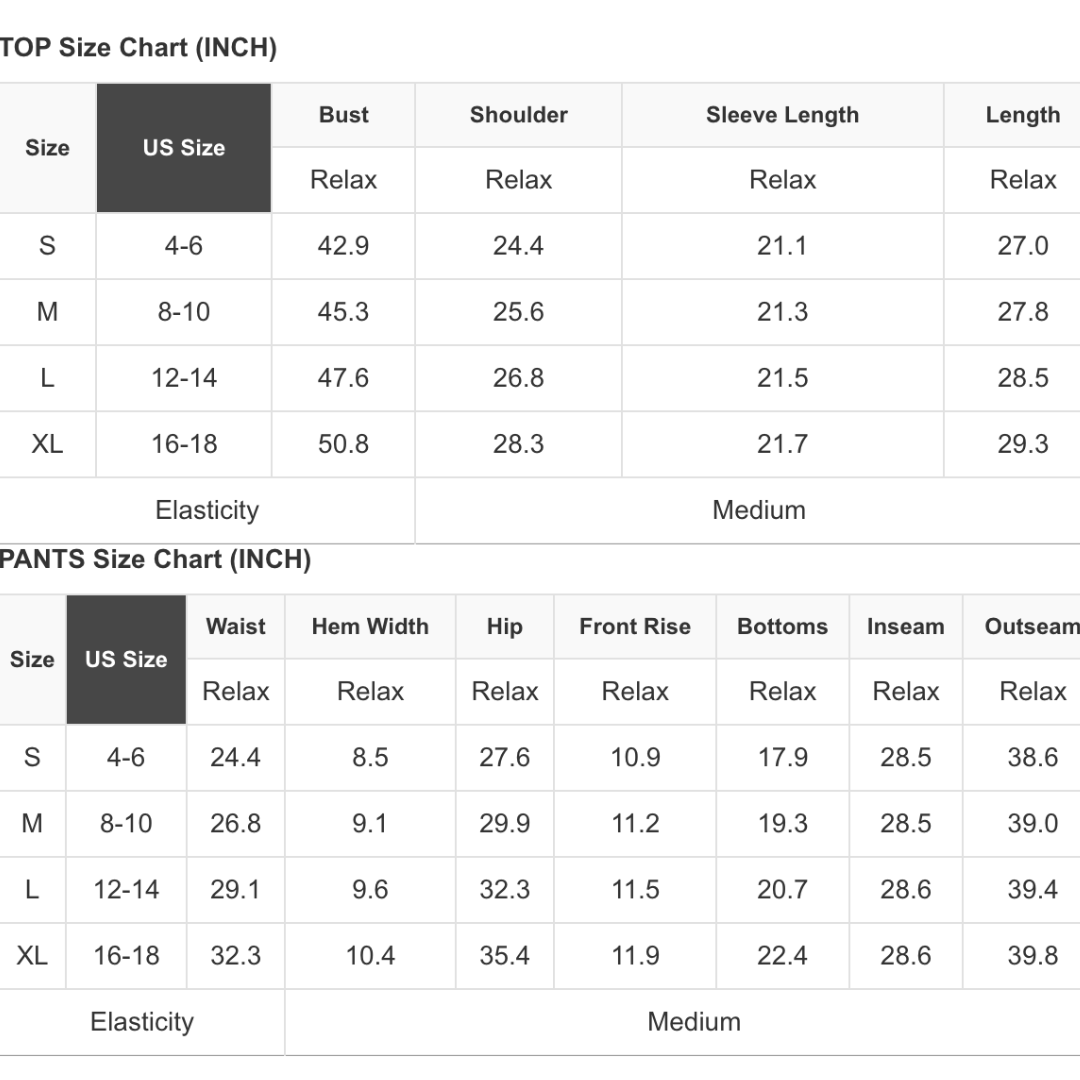
Task: Click the 10.4 hem width cell
Action: [x=370, y=956]
